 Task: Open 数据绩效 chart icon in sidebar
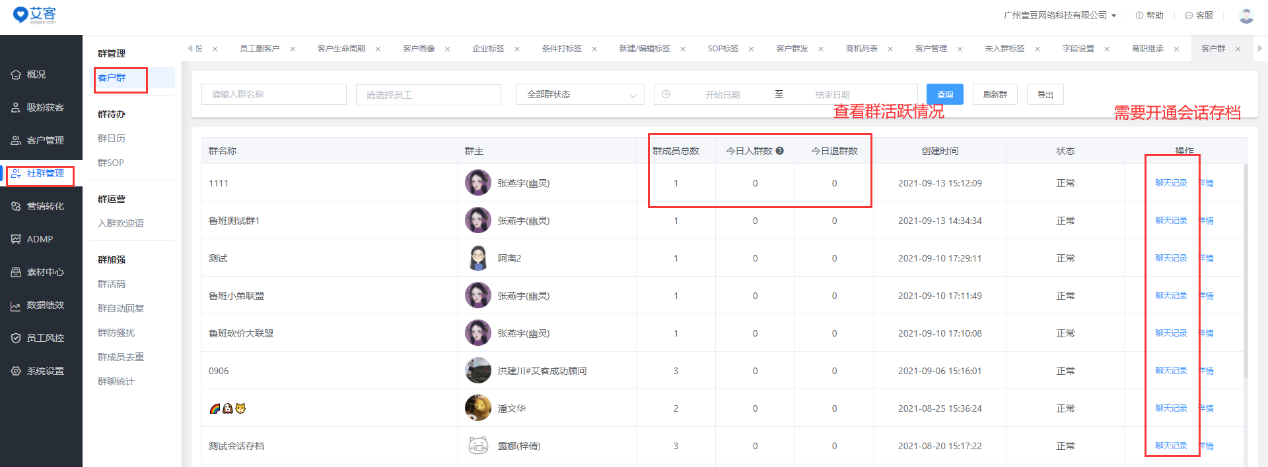[16, 306]
